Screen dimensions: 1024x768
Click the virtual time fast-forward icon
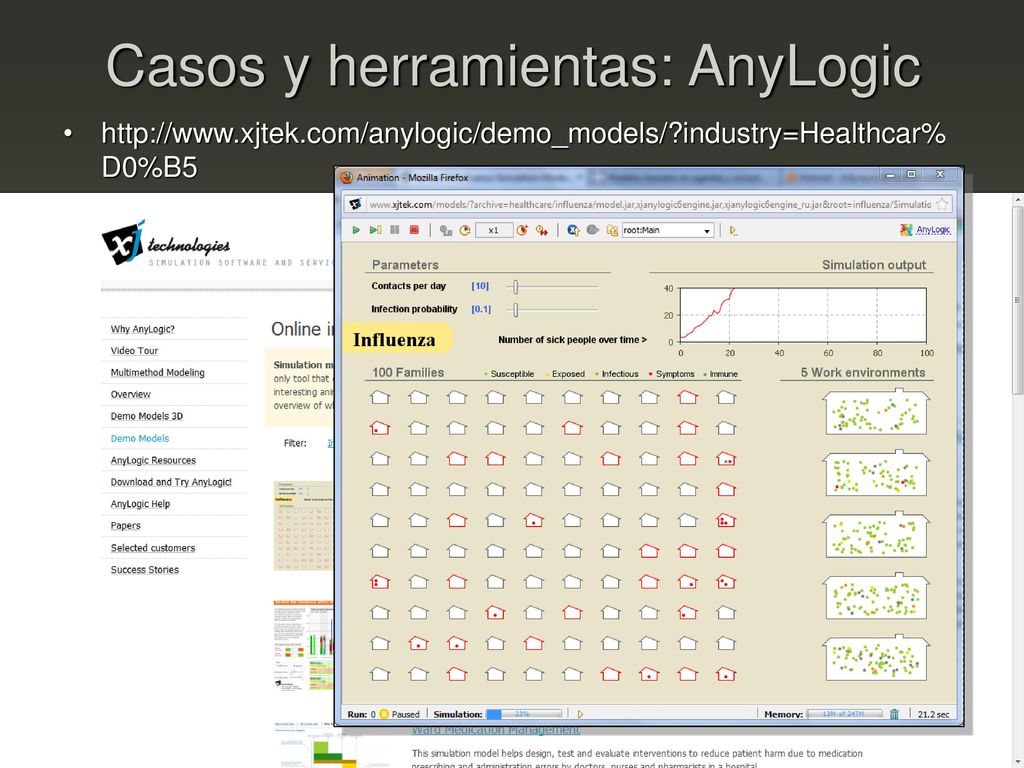click(x=542, y=230)
